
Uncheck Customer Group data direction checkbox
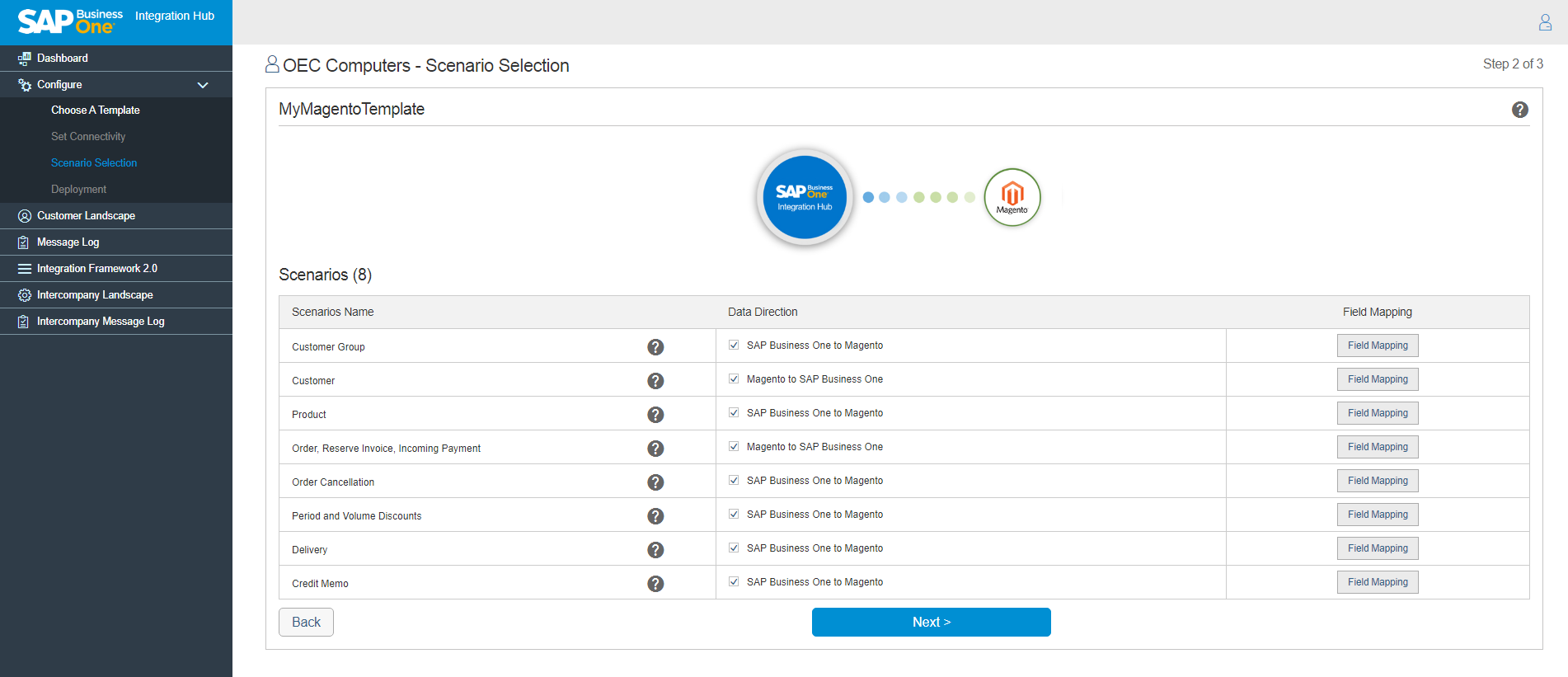pos(734,346)
